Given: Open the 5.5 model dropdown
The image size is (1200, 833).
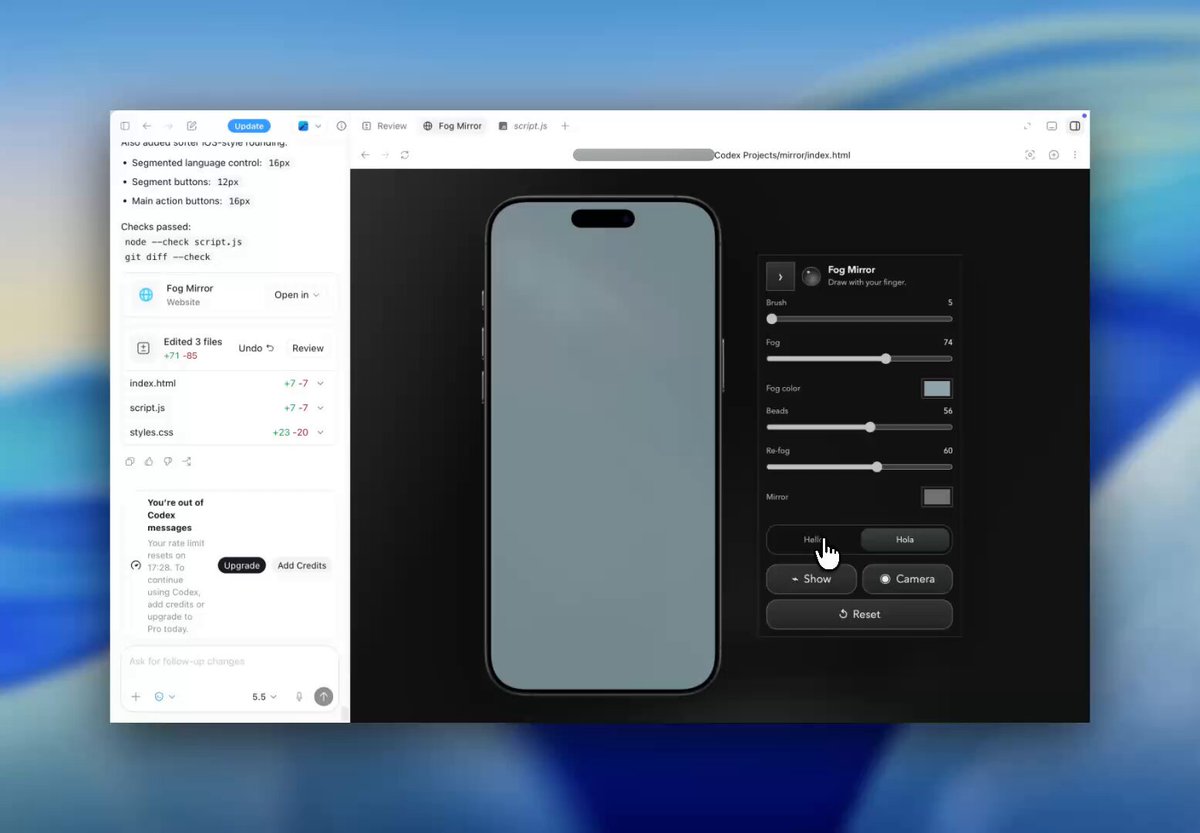Looking at the screenshot, I should coord(264,696).
